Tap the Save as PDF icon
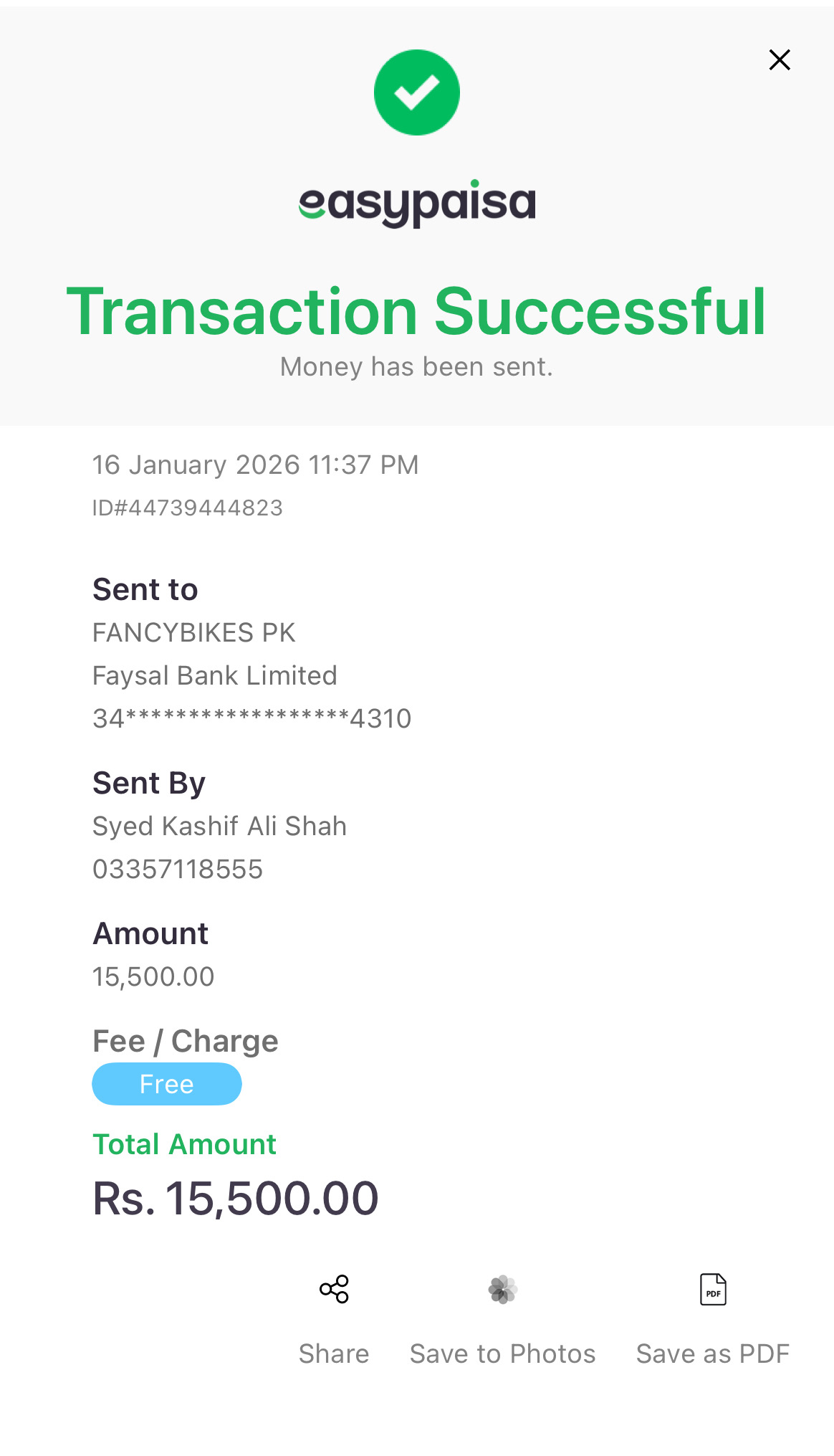Image resolution: width=834 pixels, height=1456 pixels. tap(712, 1289)
